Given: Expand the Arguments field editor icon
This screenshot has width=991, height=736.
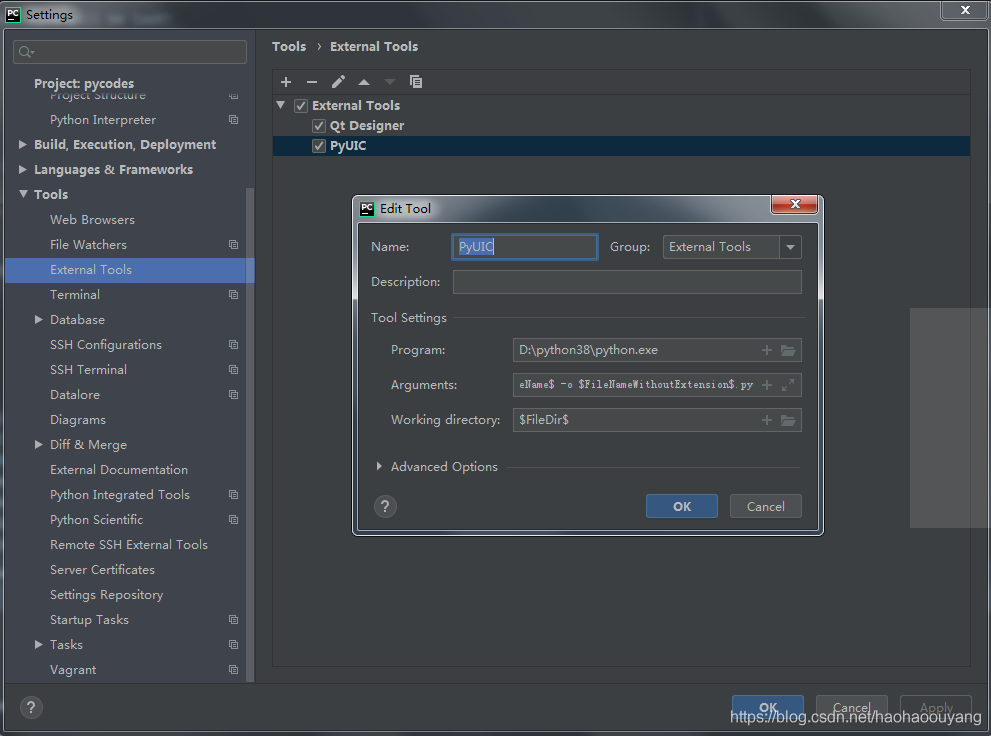Looking at the screenshot, I should pos(788,385).
